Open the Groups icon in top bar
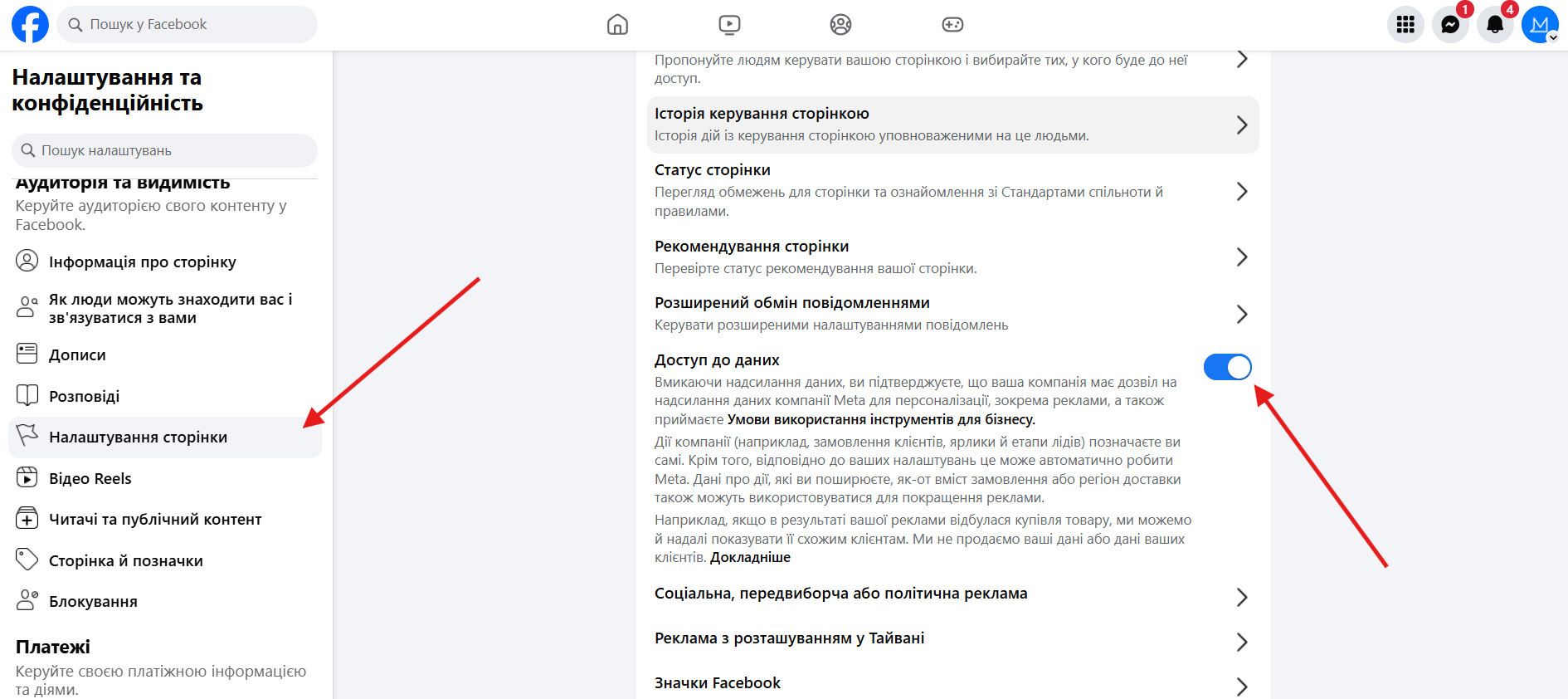 click(x=840, y=25)
